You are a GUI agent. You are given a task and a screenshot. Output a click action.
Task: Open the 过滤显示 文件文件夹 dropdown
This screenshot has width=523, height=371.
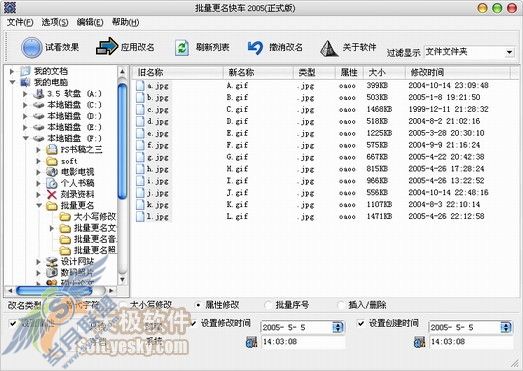click(509, 52)
